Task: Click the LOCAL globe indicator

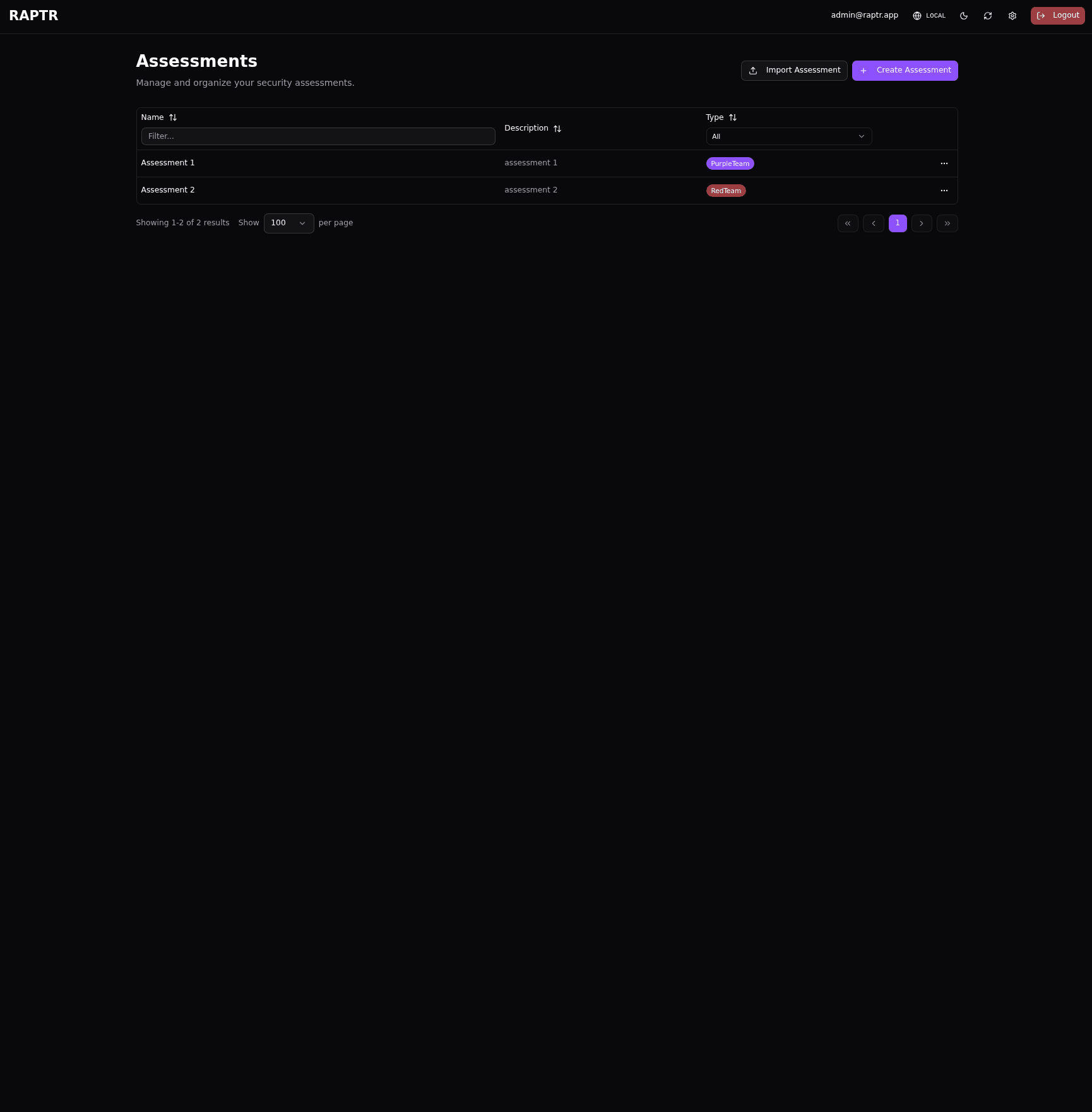Action: (929, 16)
